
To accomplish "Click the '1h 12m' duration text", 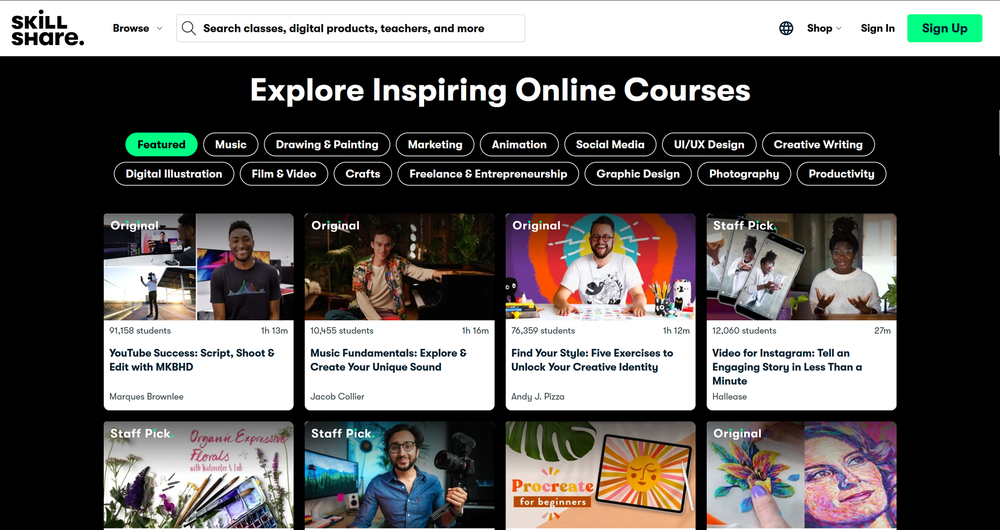I will pyautogui.click(x=676, y=330).
